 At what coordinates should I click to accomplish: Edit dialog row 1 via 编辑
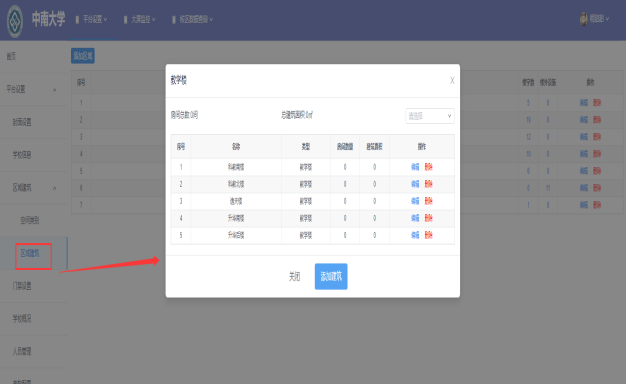coord(415,167)
